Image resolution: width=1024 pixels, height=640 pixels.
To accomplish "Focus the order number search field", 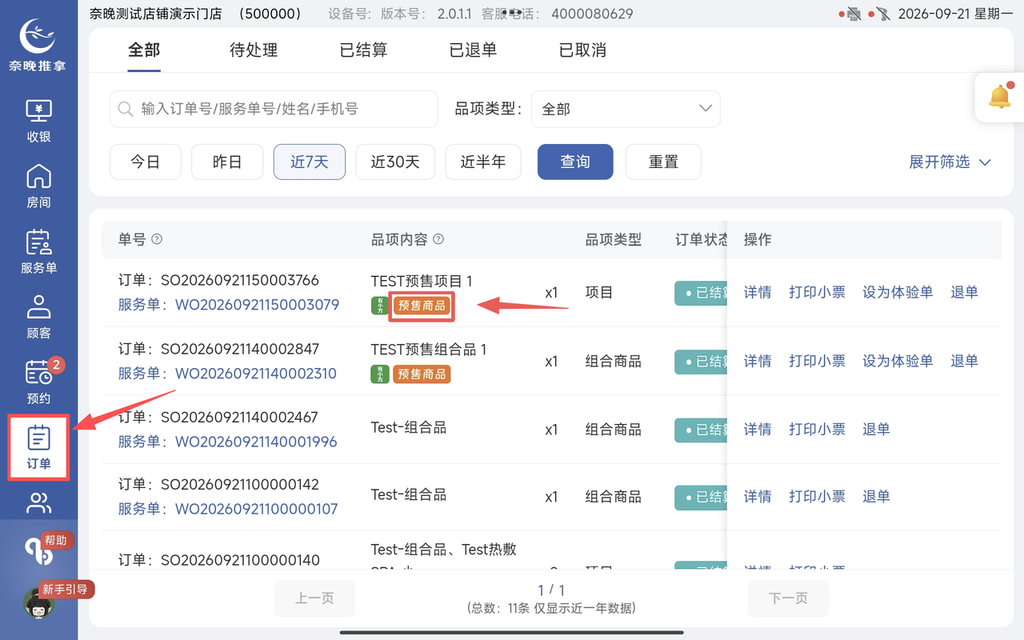I will 274,109.
